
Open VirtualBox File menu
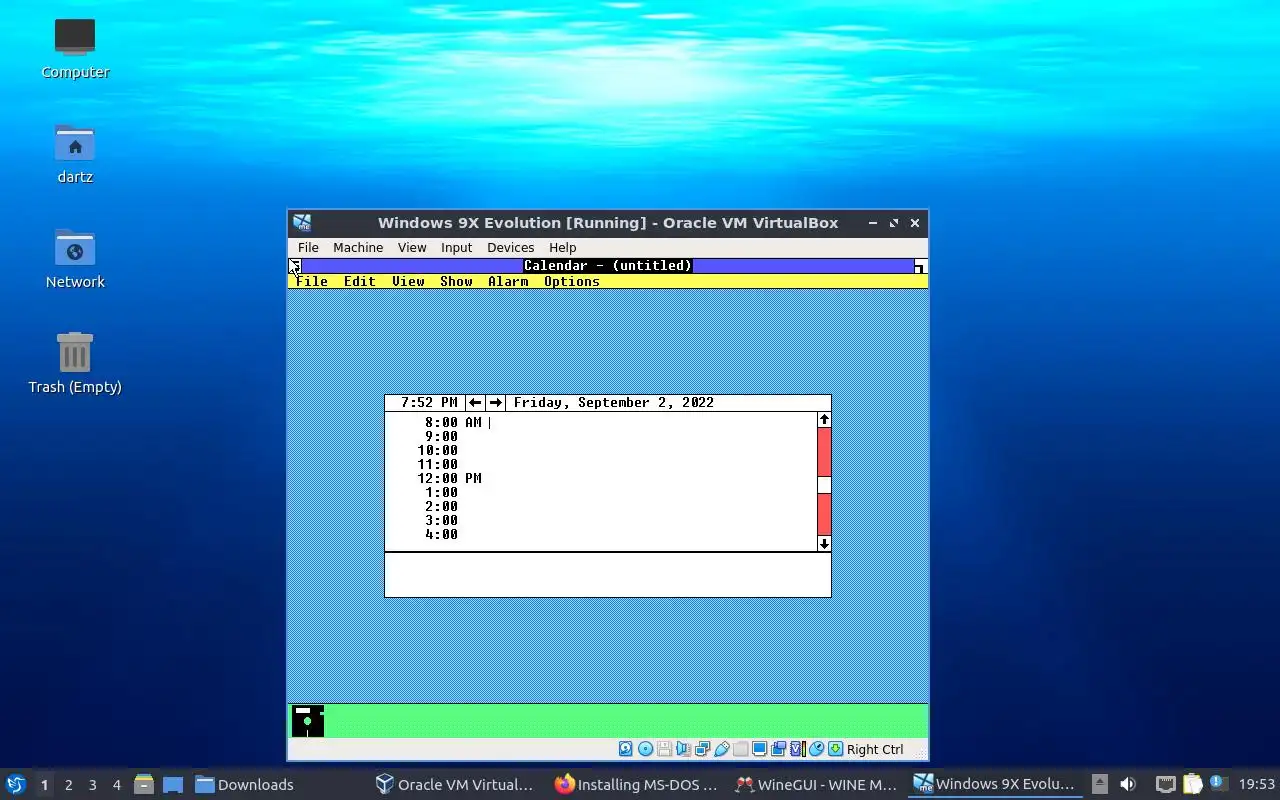pyautogui.click(x=308, y=247)
